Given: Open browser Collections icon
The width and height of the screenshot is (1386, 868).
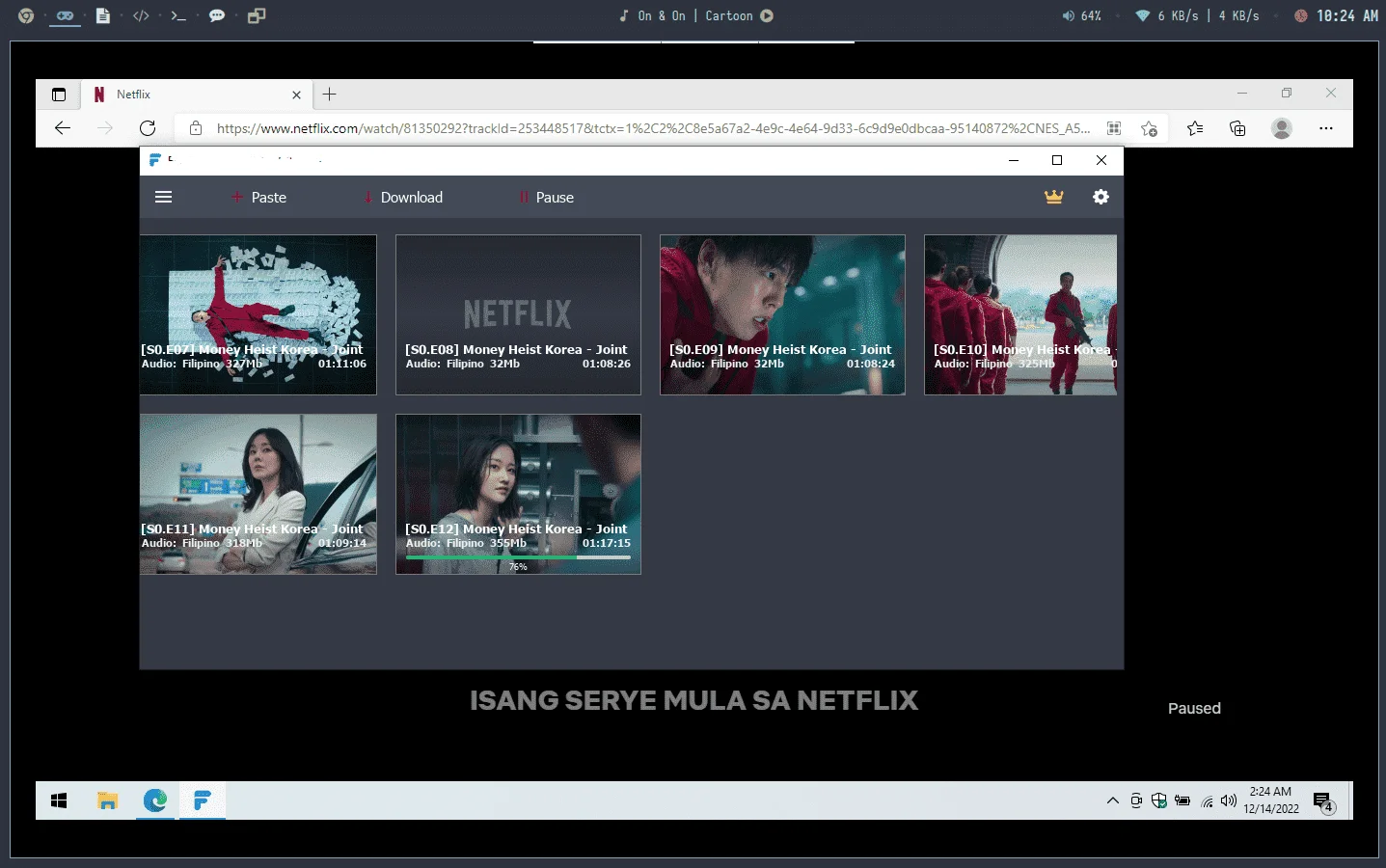Looking at the screenshot, I should coord(1237,128).
